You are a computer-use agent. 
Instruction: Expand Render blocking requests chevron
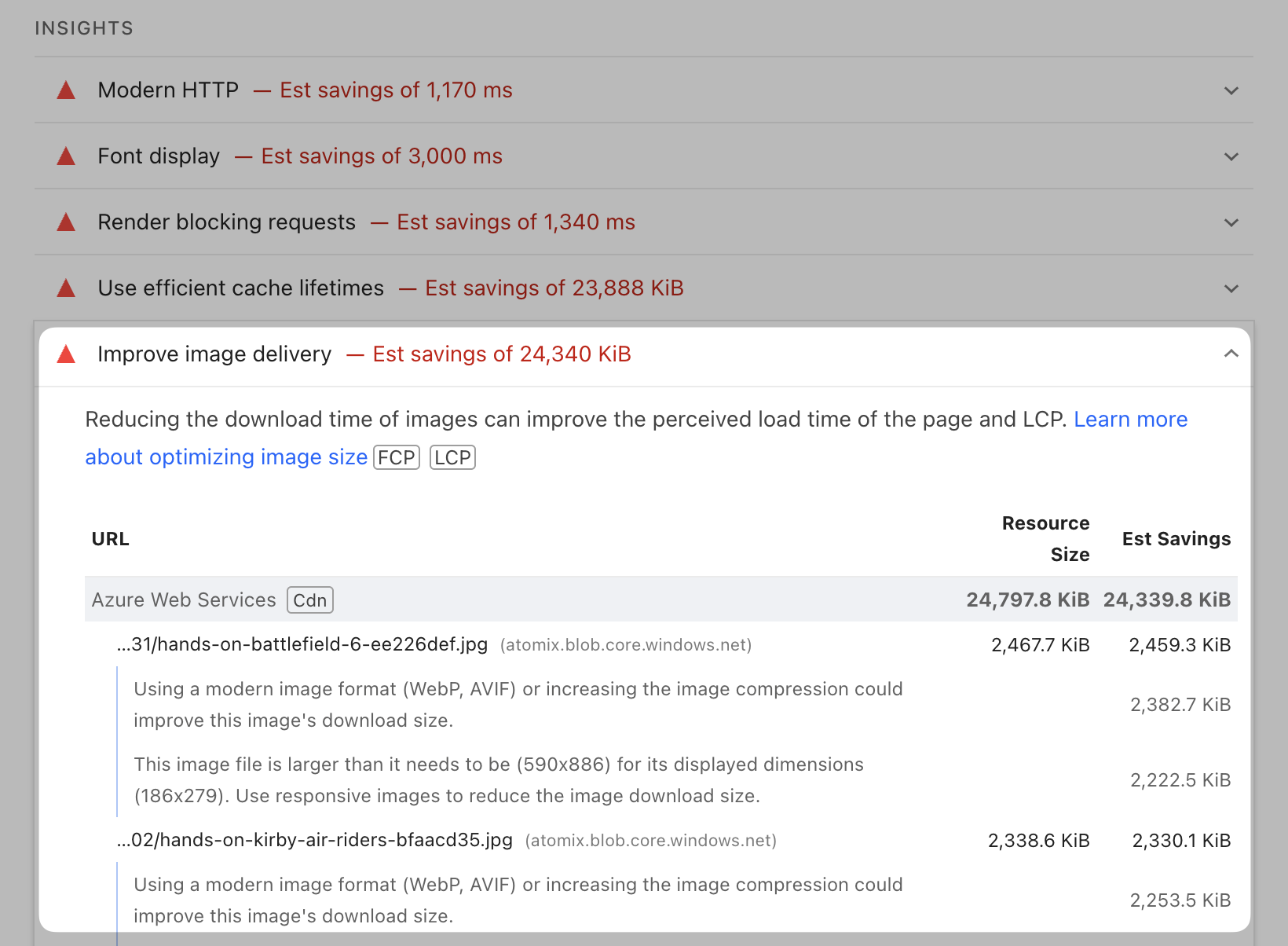1231,222
